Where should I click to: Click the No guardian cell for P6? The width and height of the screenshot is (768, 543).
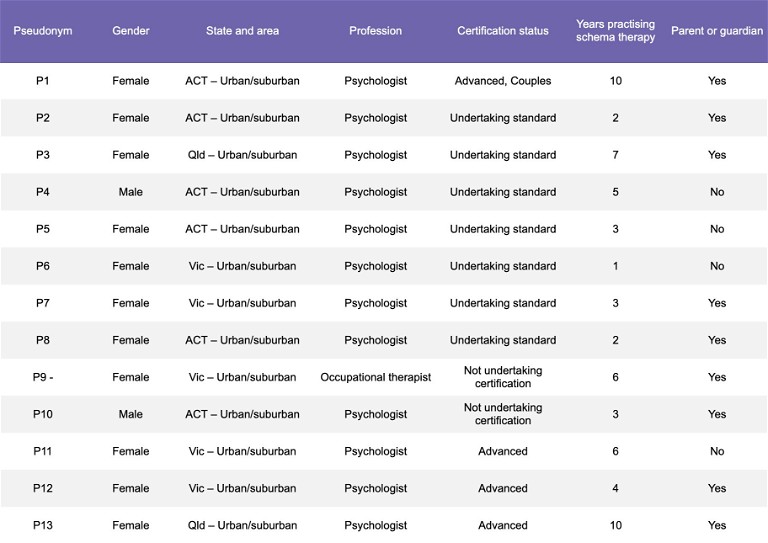(x=717, y=266)
